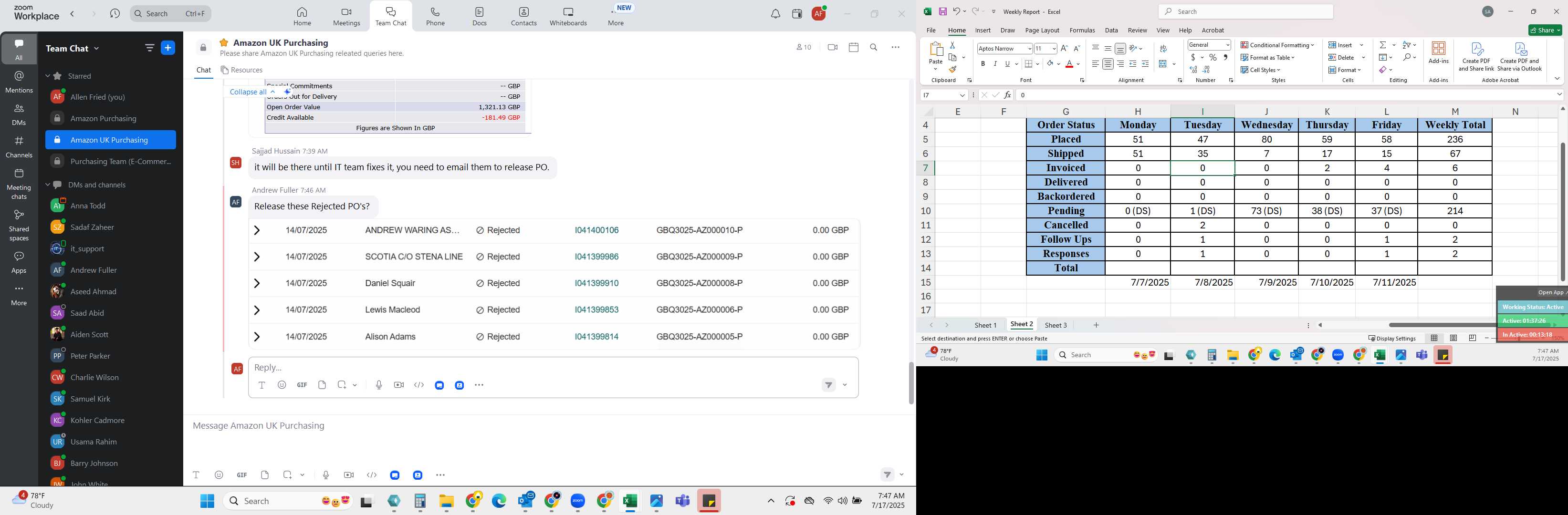Toggle Bottom Align in Excel

1120,49
